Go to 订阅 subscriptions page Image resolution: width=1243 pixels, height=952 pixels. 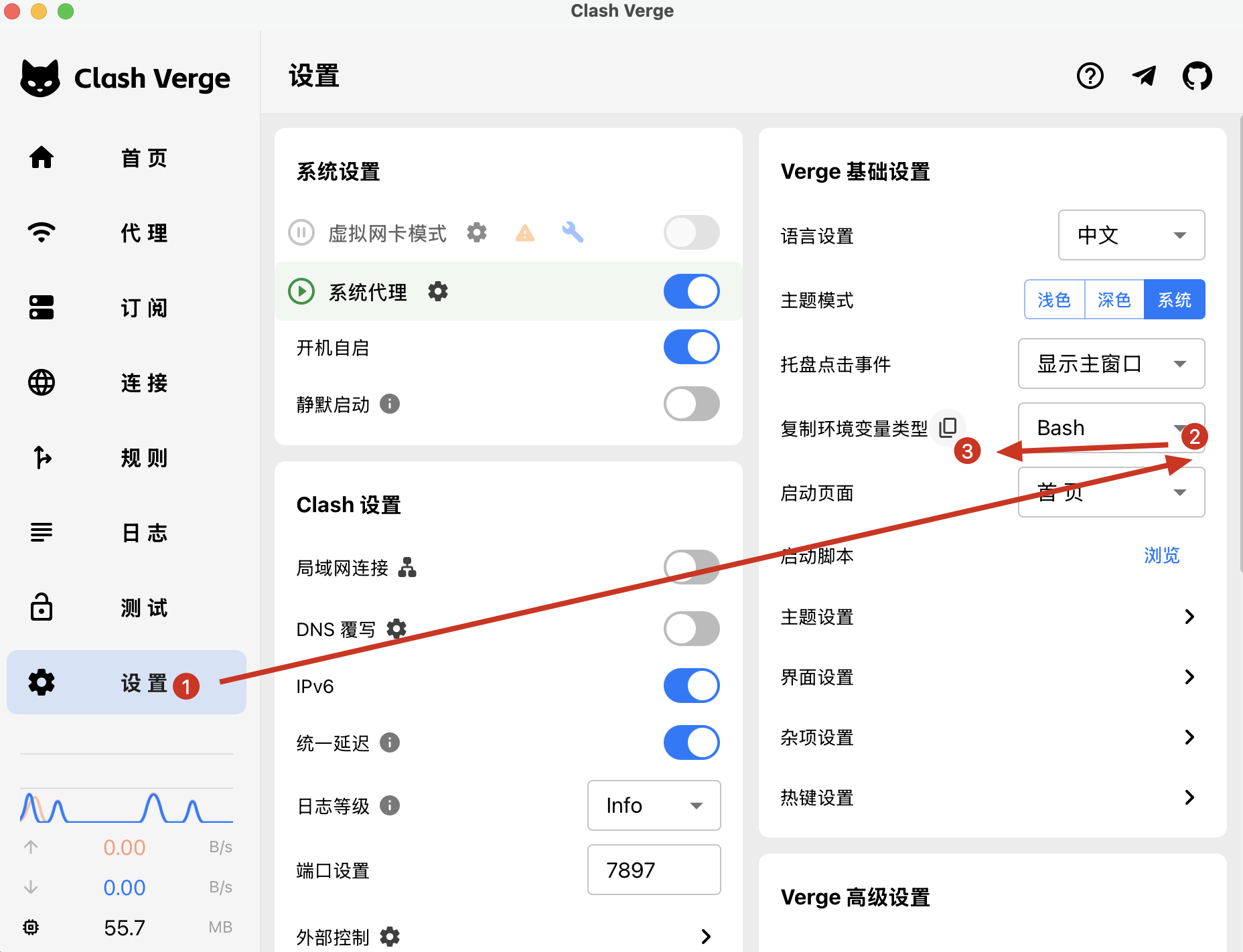click(x=127, y=308)
